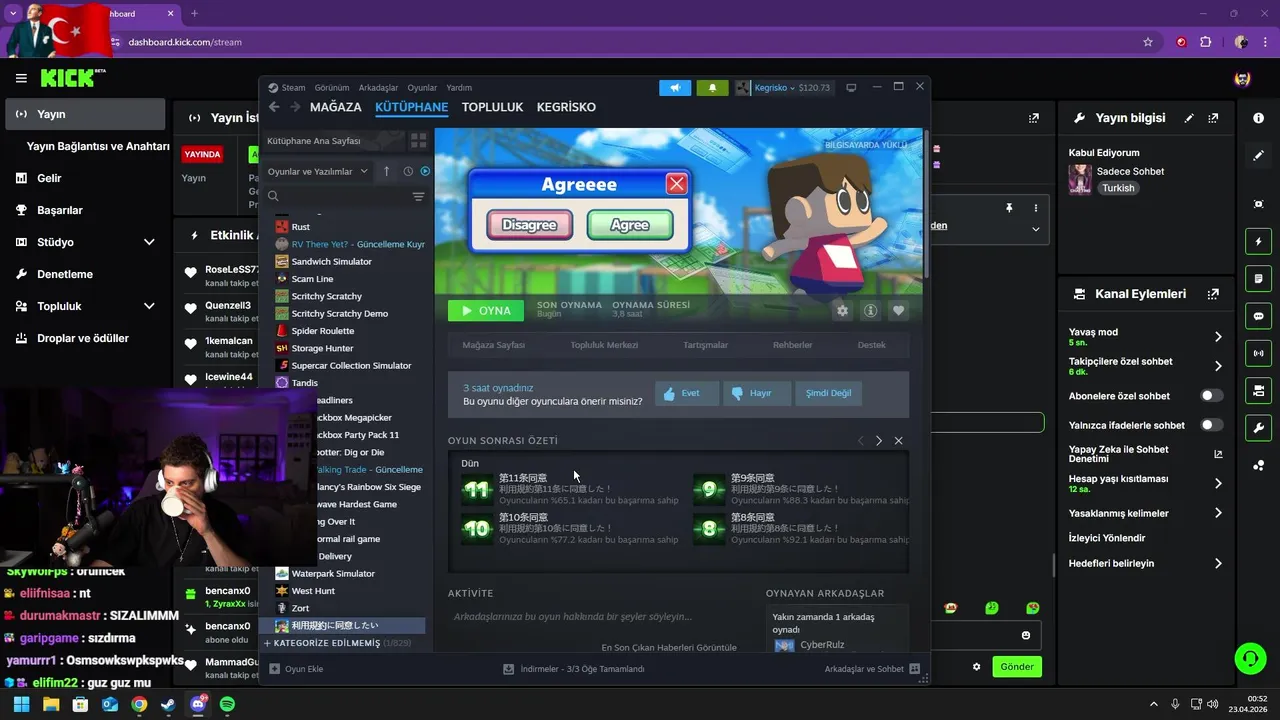Viewport: 1280px width, 720px height.
Task: Select Waterpark Simulator in library
Action: [x=333, y=574]
